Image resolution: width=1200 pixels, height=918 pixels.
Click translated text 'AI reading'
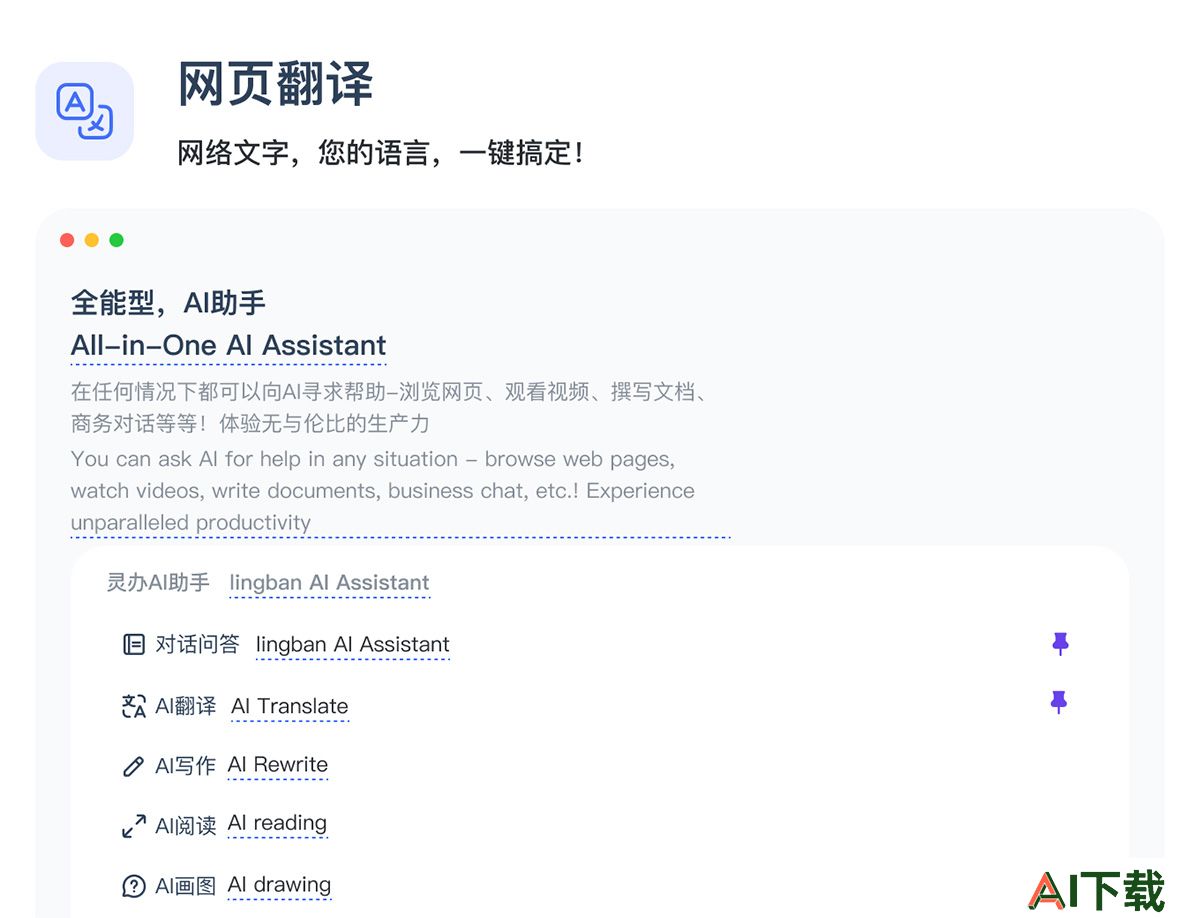(x=277, y=824)
